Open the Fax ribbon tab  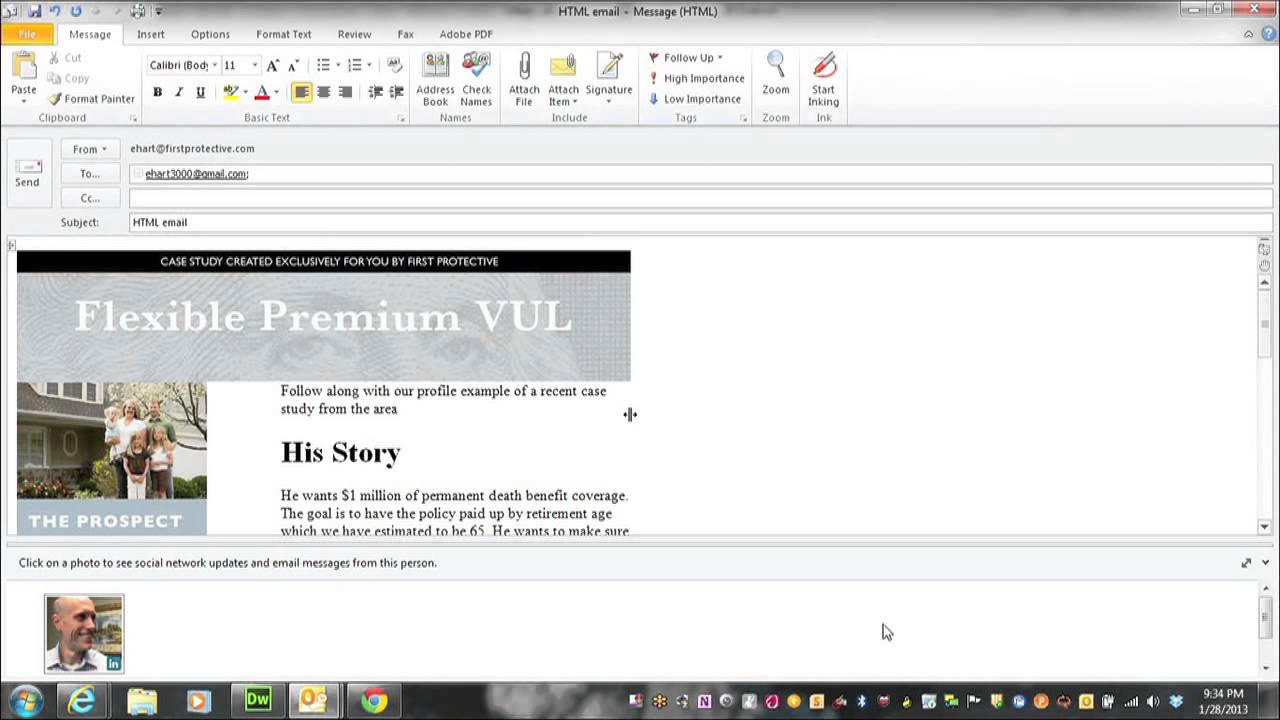point(405,34)
